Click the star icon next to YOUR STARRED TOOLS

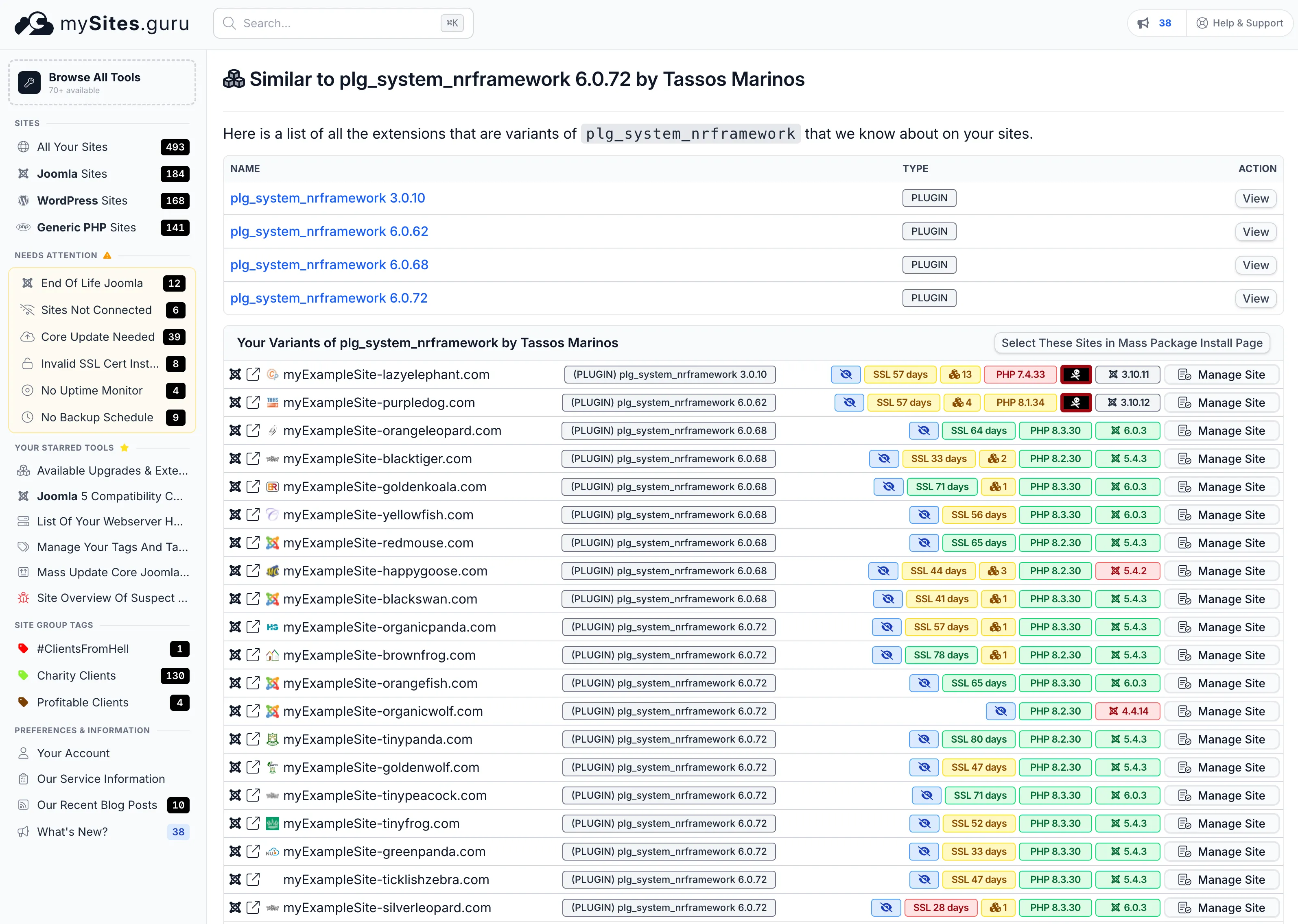coord(125,447)
